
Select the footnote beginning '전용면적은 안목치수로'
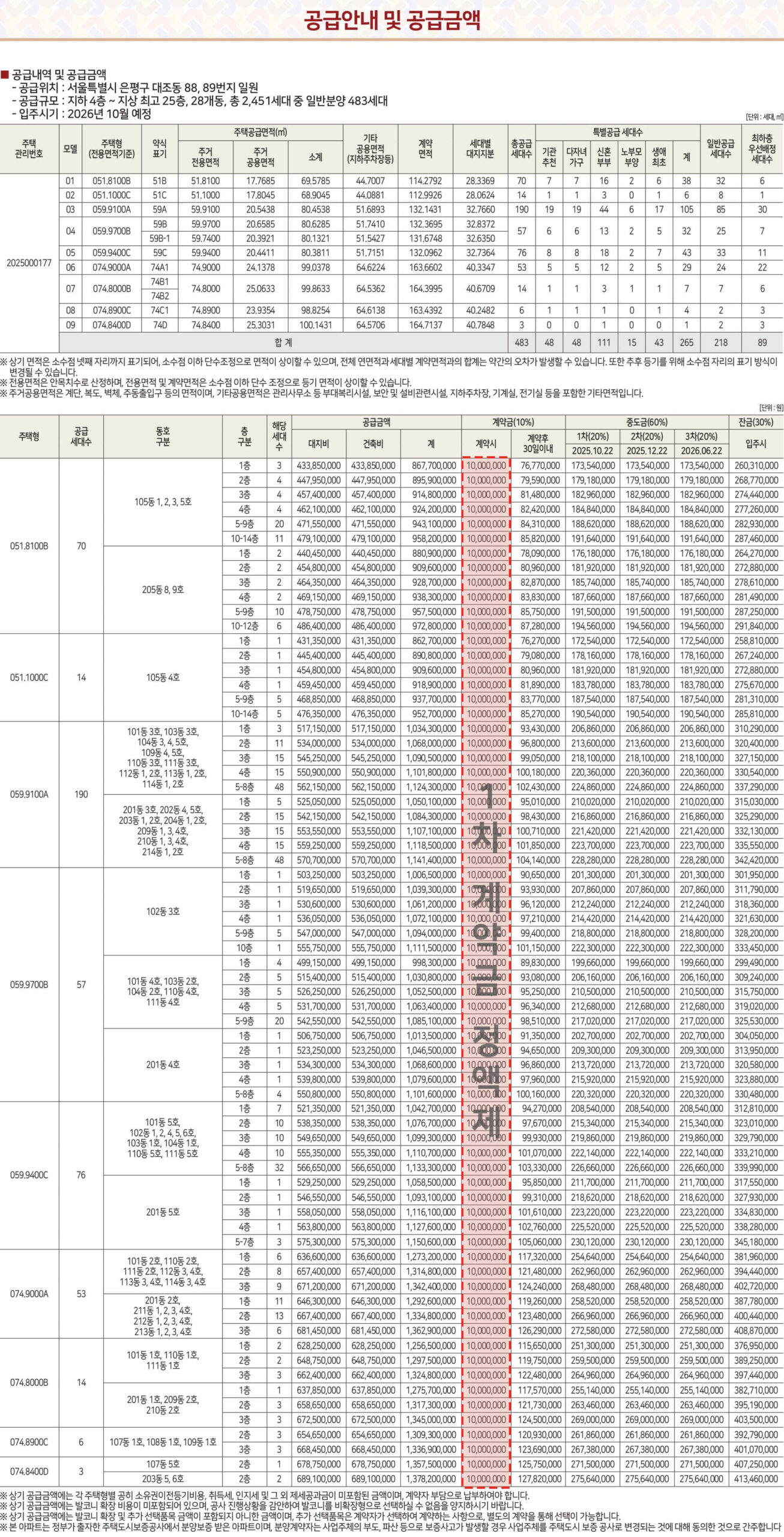coord(206,382)
